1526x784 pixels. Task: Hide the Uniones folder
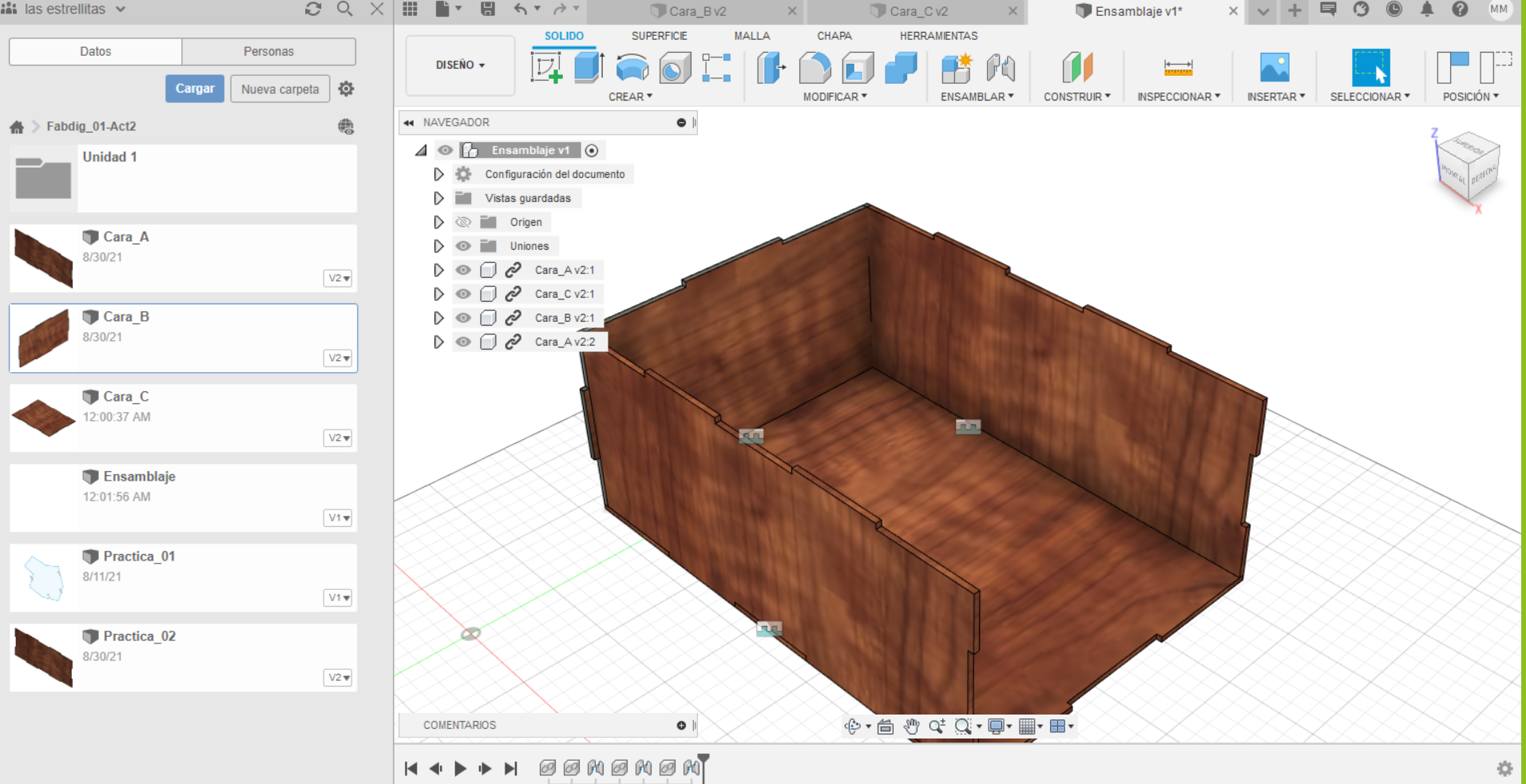[463, 246]
